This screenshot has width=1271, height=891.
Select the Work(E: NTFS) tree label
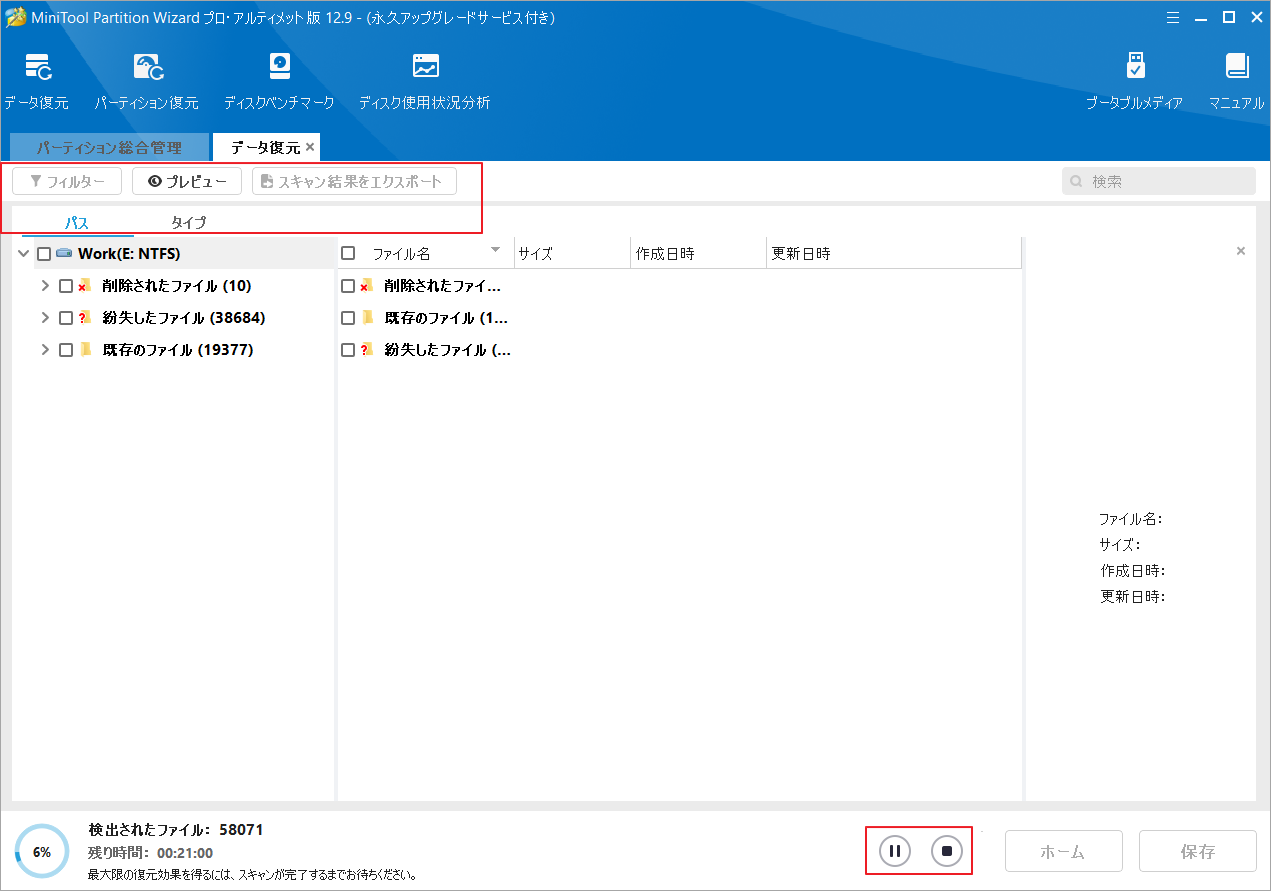[x=129, y=254]
